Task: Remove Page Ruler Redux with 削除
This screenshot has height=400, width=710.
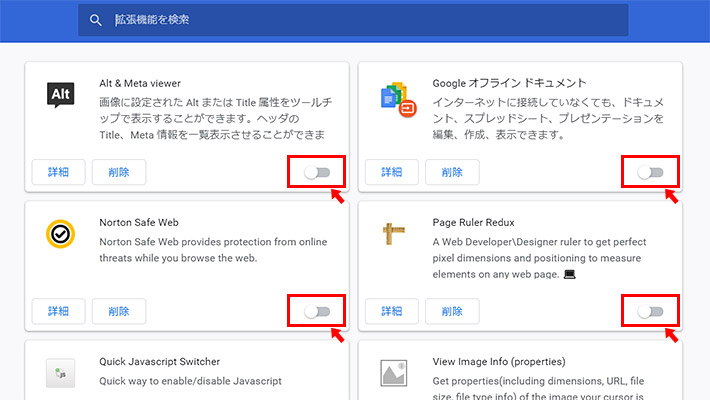Action: tap(452, 311)
